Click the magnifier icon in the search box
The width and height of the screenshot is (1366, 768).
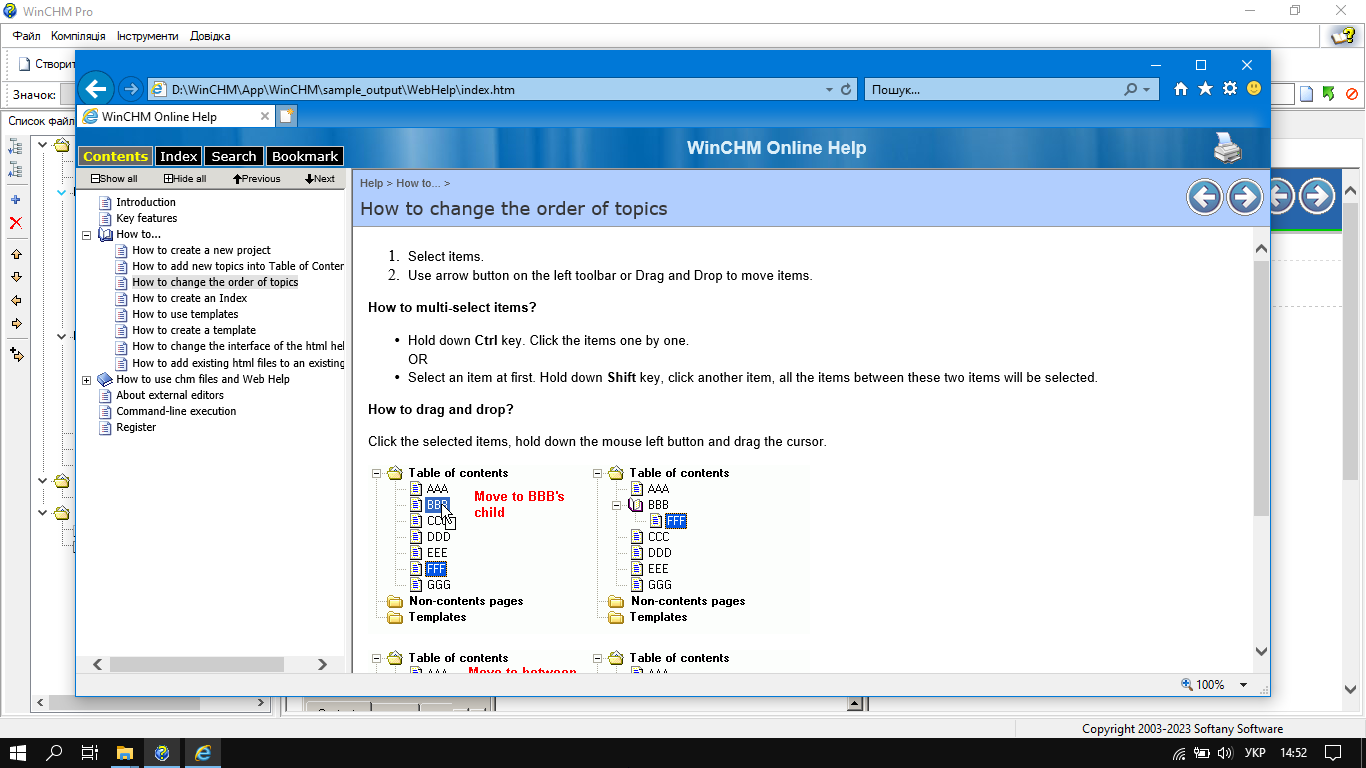coord(1131,89)
